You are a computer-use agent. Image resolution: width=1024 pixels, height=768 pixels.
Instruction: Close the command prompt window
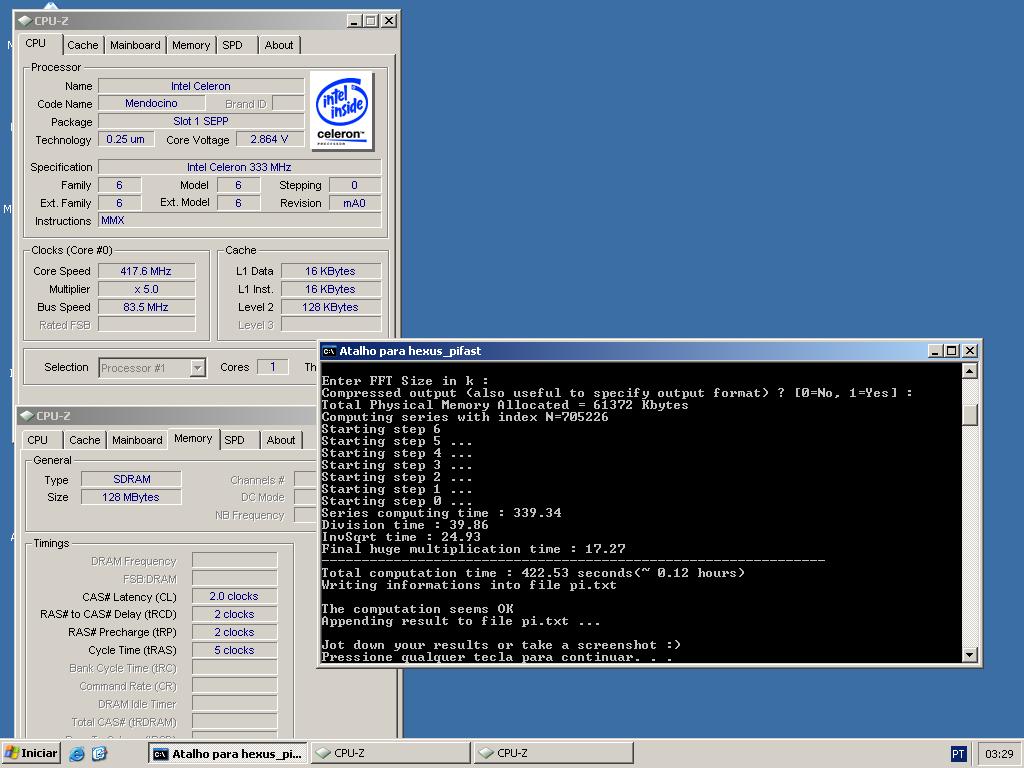pyautogui.click(x=970, y=351)
